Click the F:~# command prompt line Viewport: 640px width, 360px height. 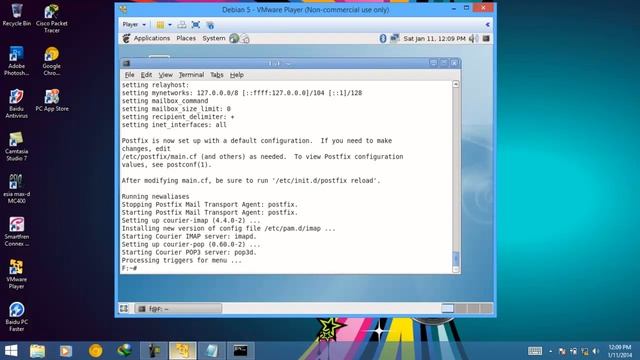pos(129,268)
